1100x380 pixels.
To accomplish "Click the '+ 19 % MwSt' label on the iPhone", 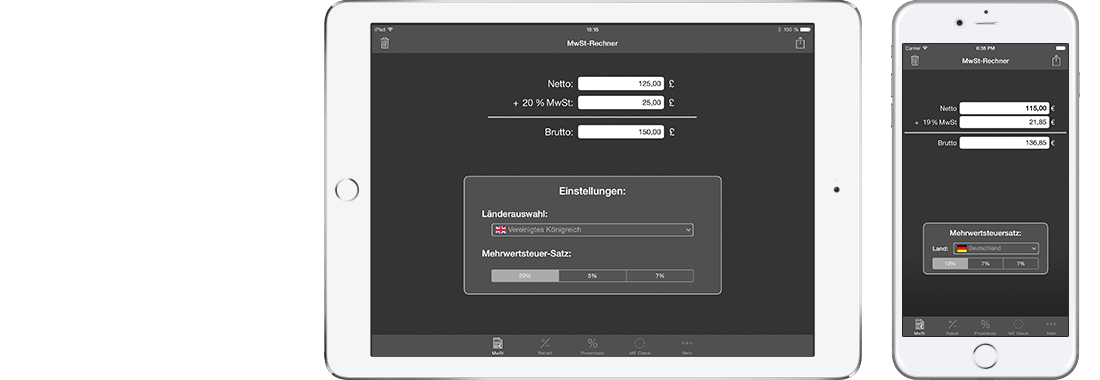I will pyautogui.click(x=935, y=123).
